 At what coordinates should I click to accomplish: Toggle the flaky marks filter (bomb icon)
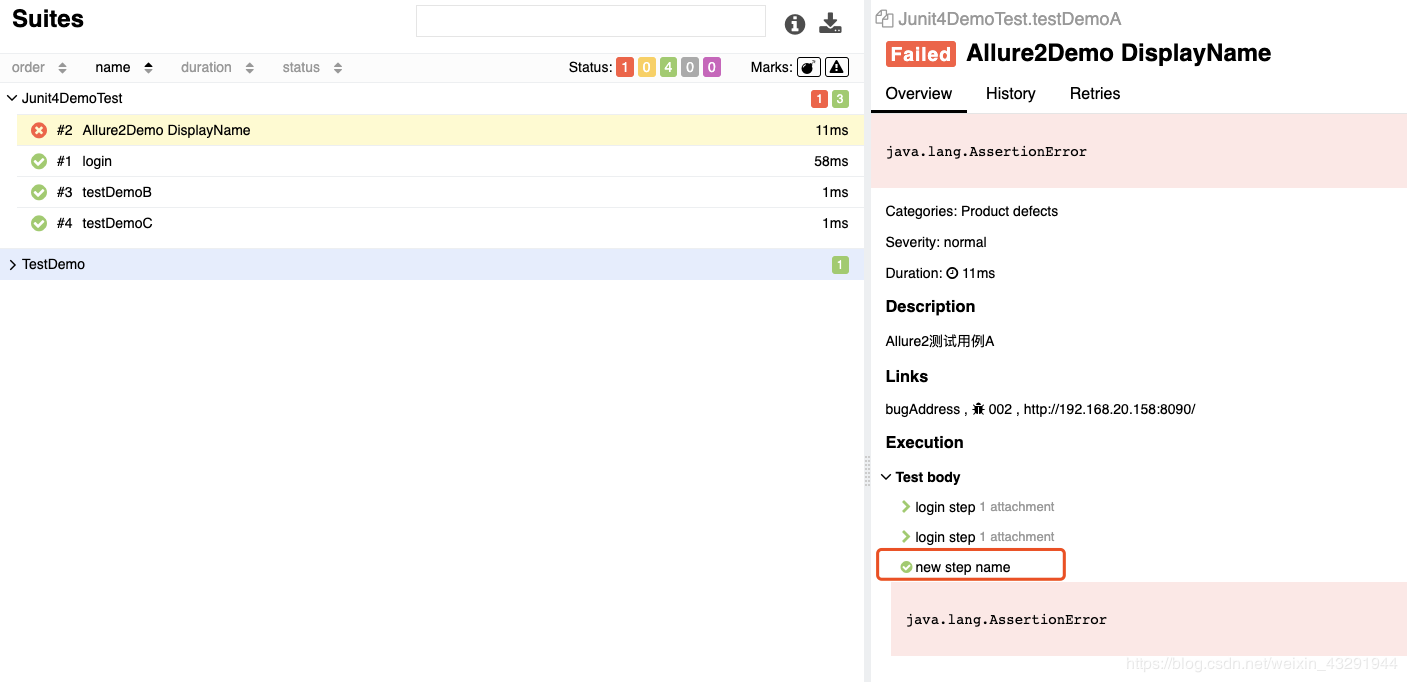click(x=809, y=67)
